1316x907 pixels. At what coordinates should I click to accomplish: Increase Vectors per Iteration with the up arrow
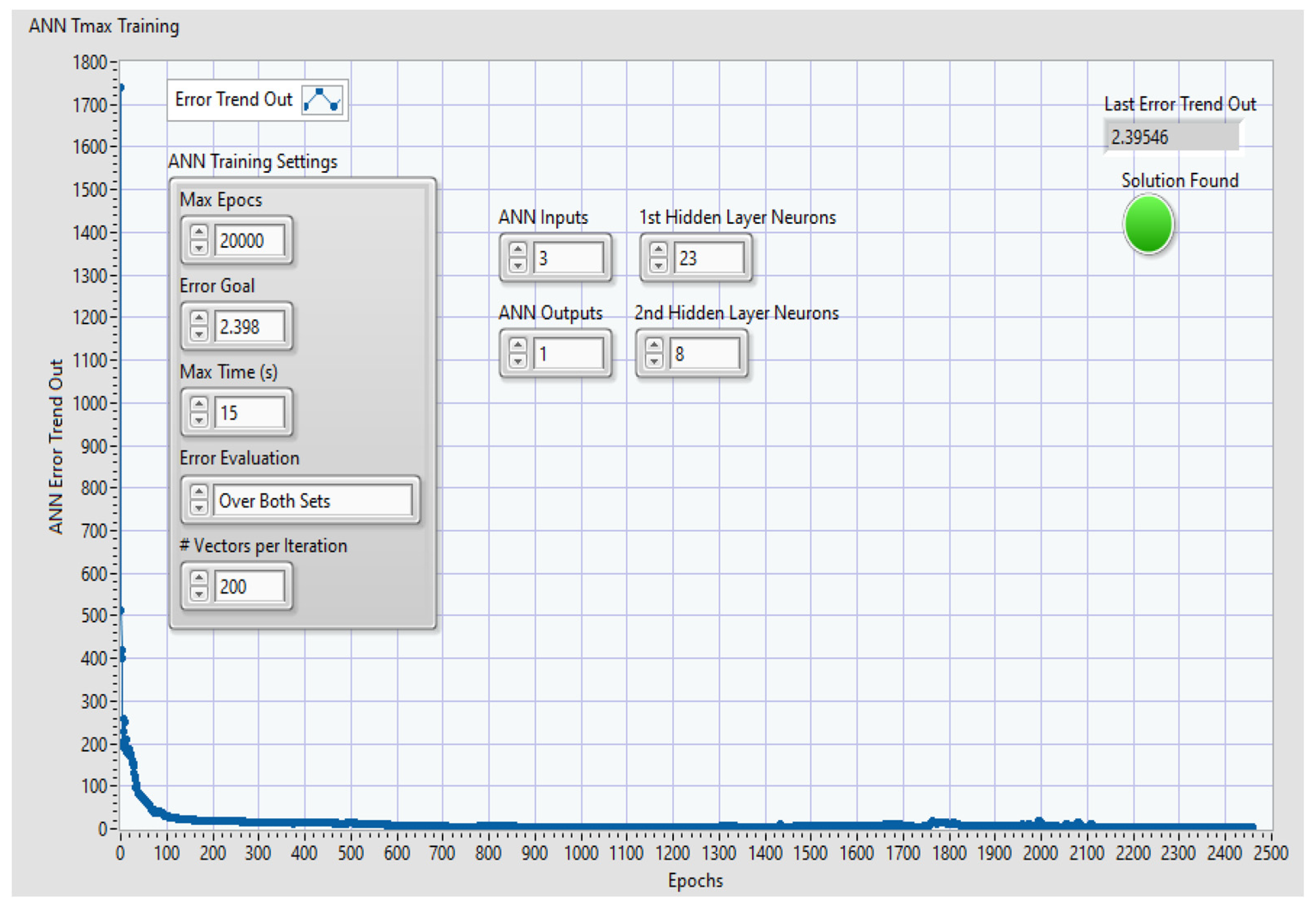coord(199,578)
